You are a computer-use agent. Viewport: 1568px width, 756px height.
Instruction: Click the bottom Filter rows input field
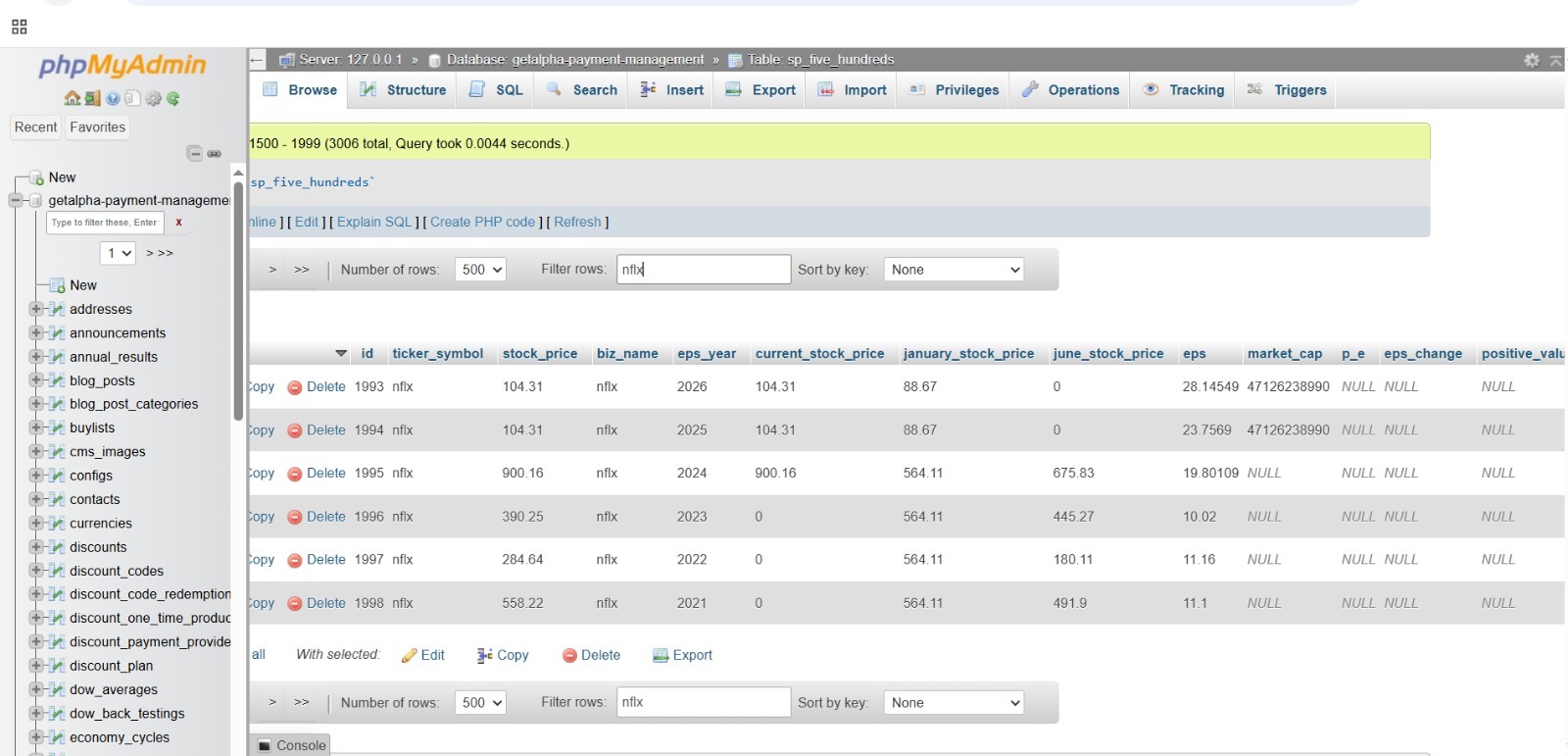tap(703, 702)
